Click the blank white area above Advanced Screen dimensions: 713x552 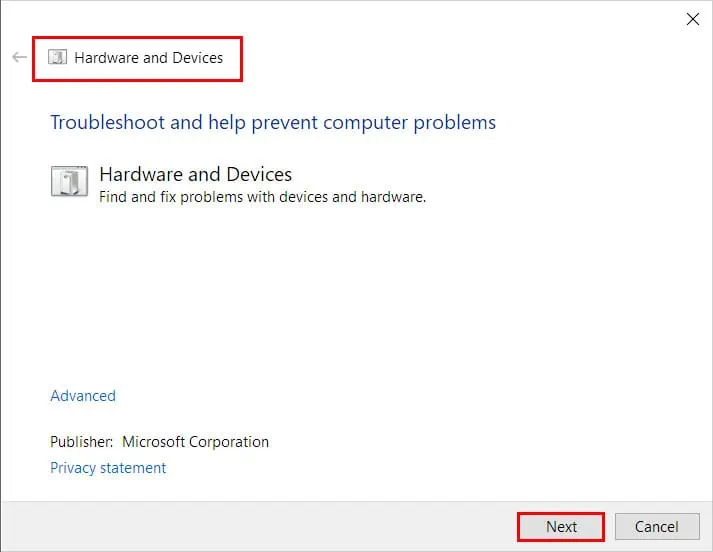click(x=355, y=296)
